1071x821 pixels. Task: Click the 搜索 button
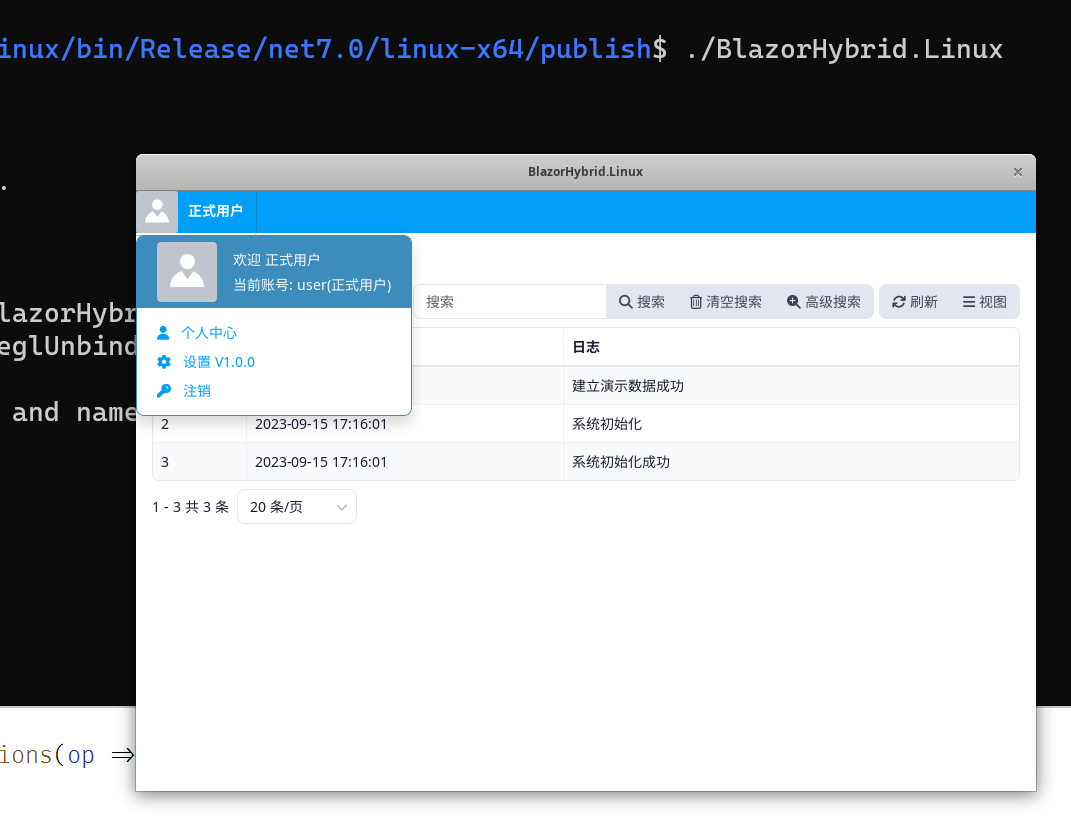point(641,302)
